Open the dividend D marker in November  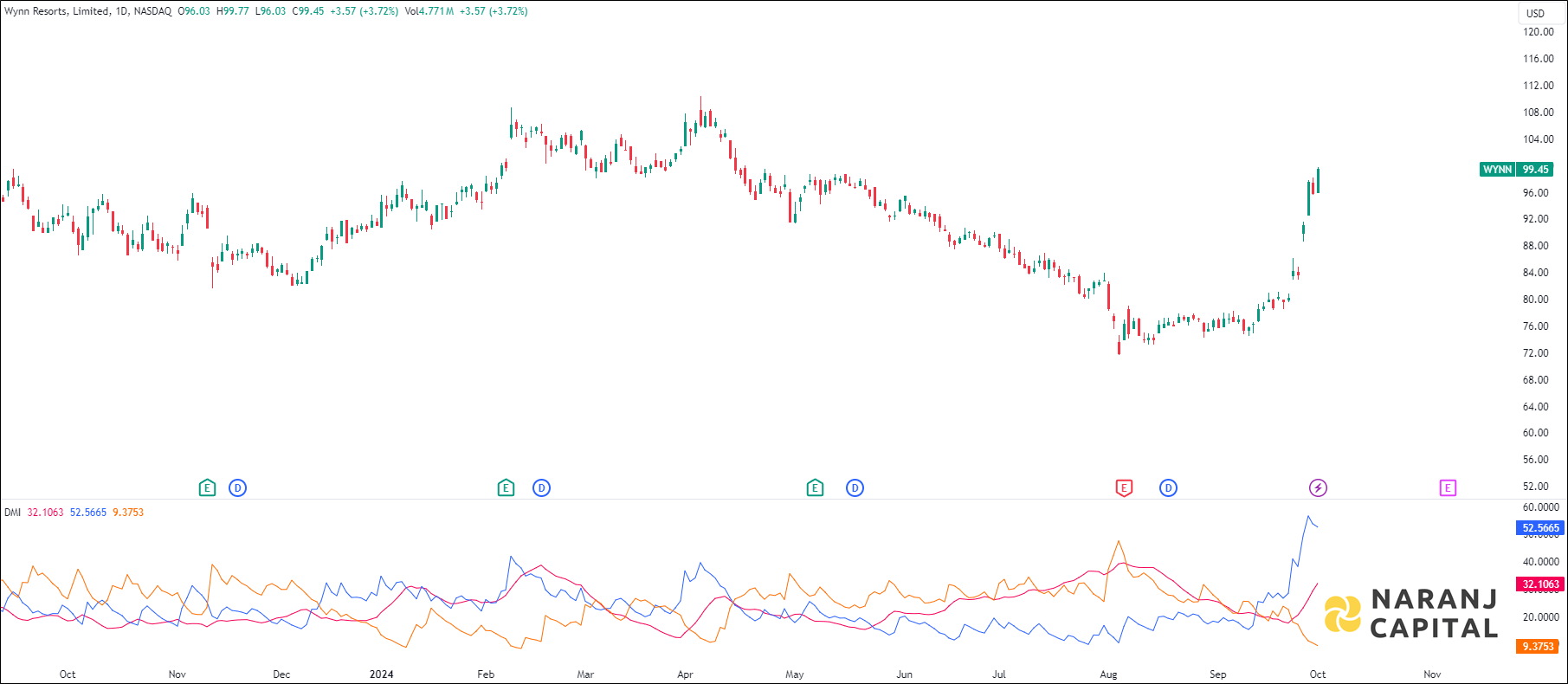click(238, 488)
